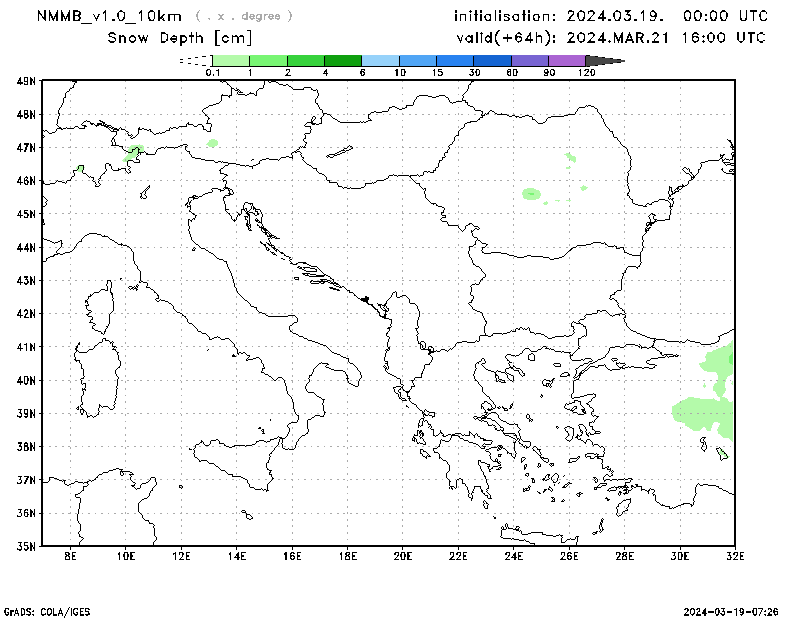Click the 2024-03-19-07:26 timestamp at bottom right
This screenshot has width=800, height=618.
[x=731, y=610]
